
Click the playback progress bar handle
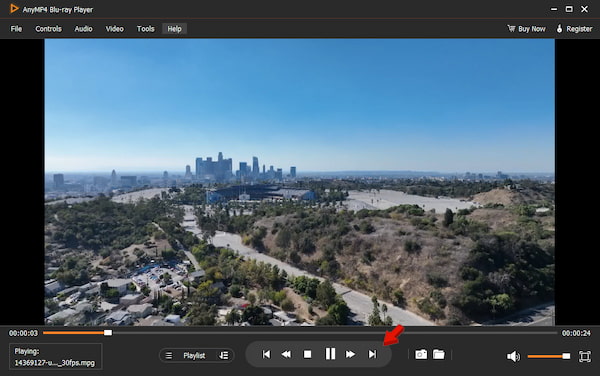point(108,333)
